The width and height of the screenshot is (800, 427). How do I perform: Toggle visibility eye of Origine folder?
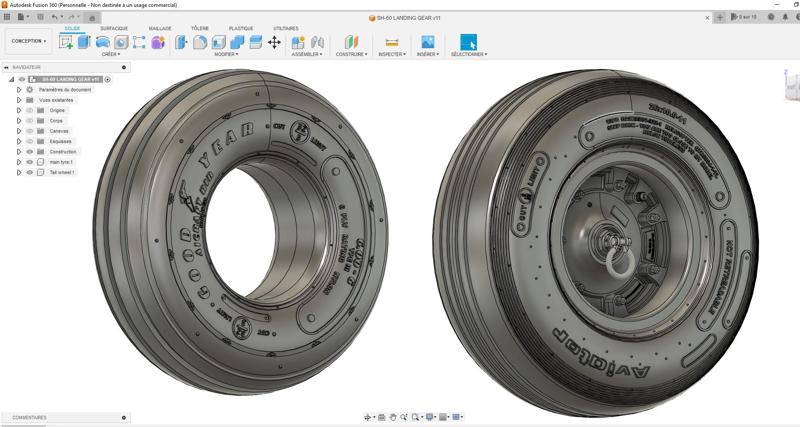(x=30, y=110)
